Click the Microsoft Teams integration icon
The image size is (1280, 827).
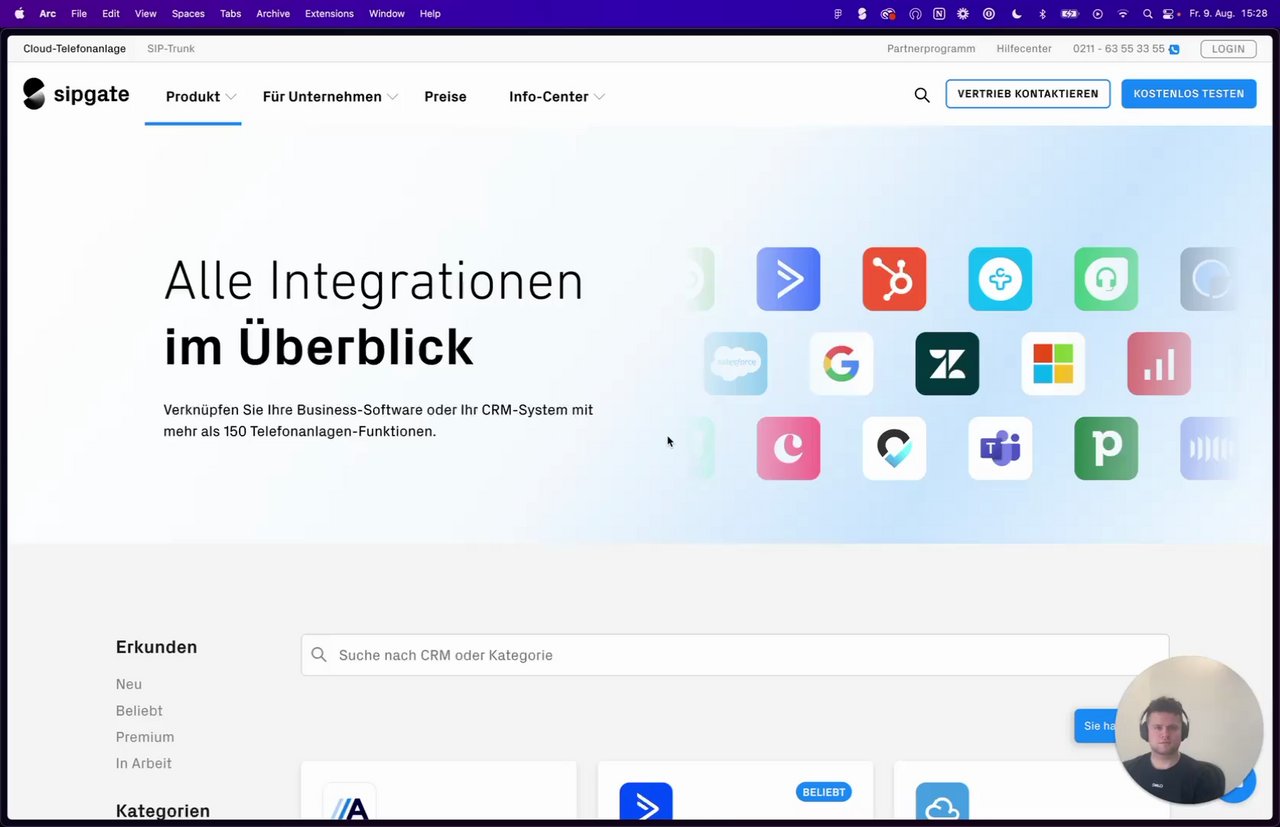pyautogui.click(x=1000, y=448)
